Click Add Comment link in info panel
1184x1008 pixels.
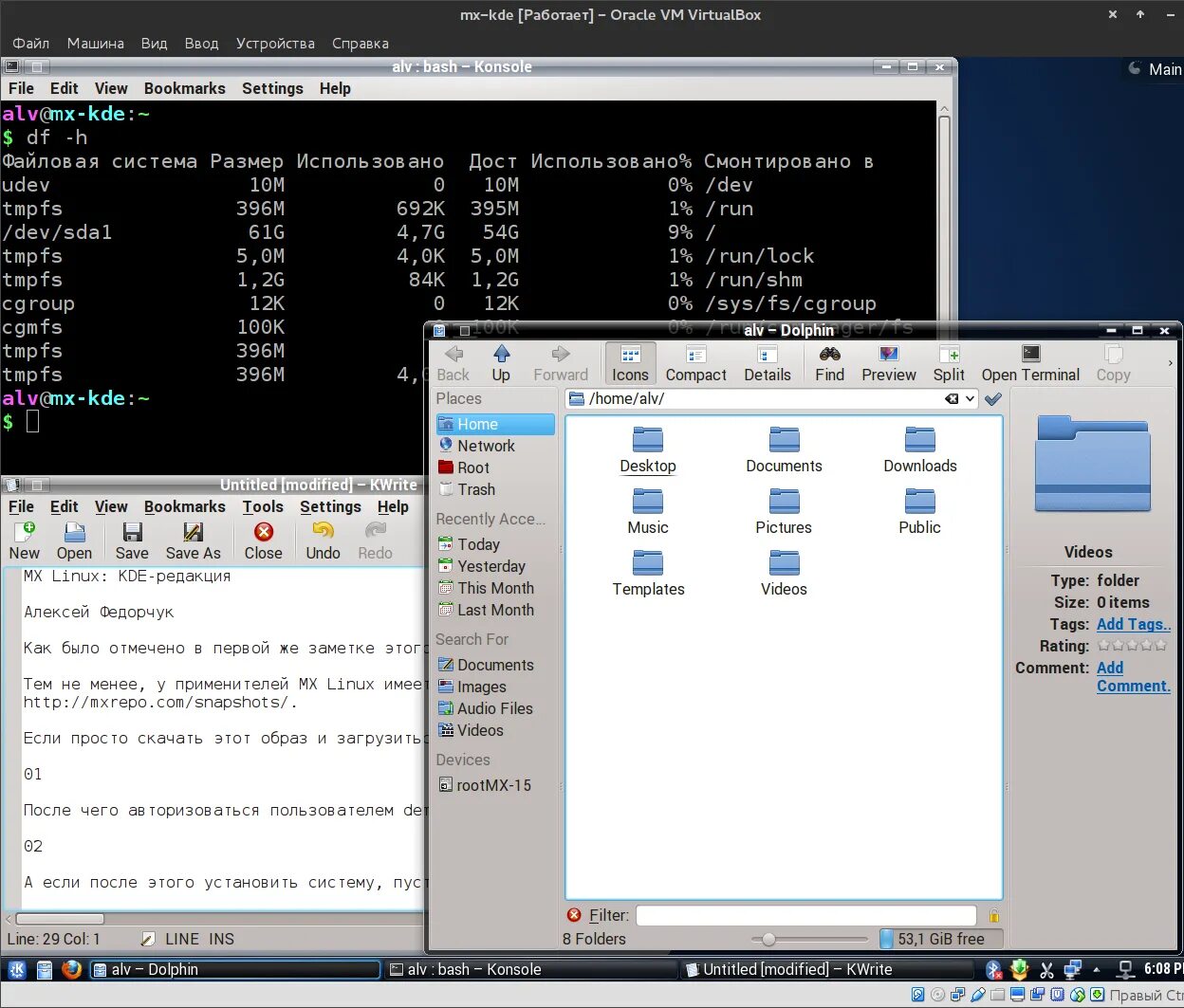tap(1134, 677)
